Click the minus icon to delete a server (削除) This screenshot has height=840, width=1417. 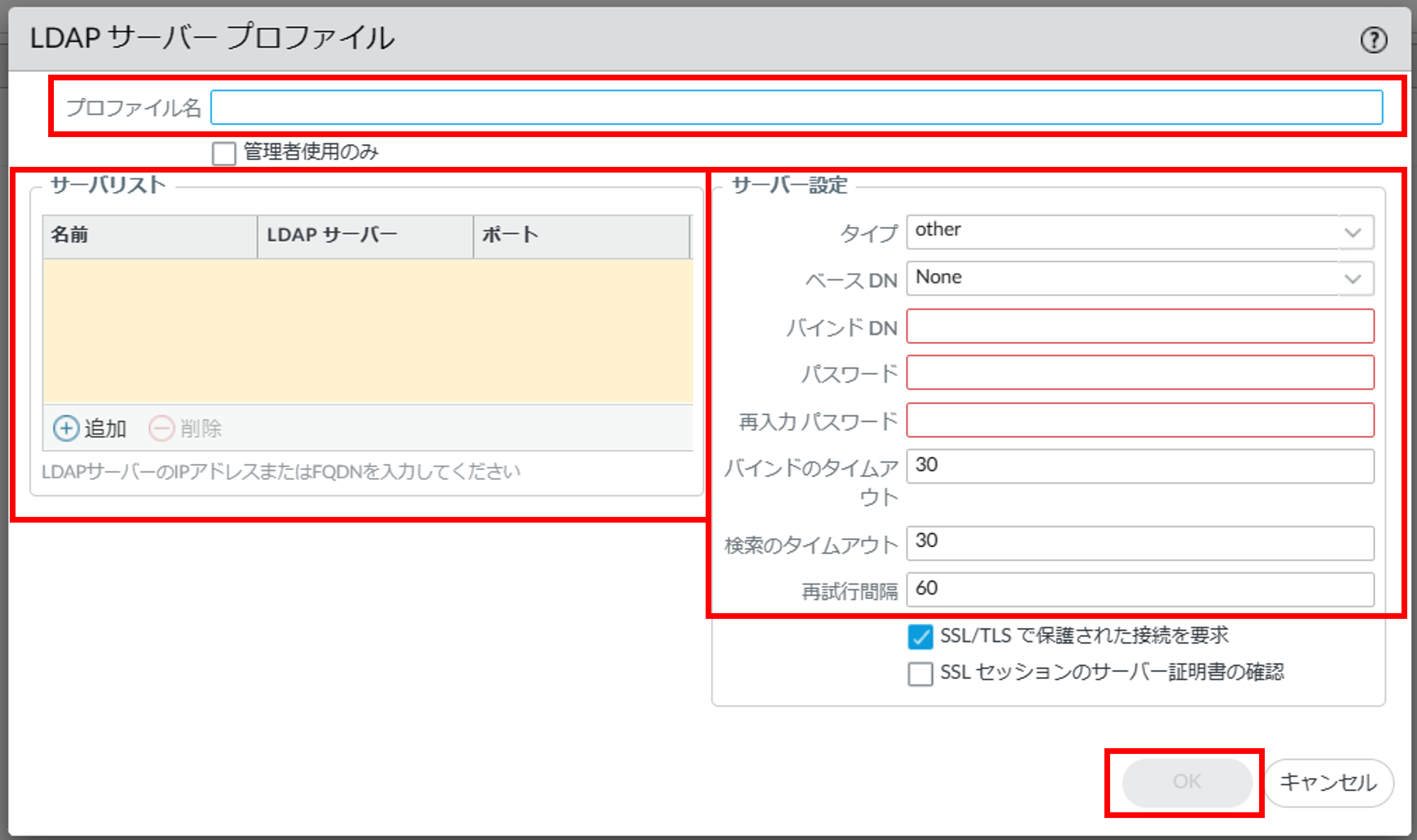tap(161, 428)
